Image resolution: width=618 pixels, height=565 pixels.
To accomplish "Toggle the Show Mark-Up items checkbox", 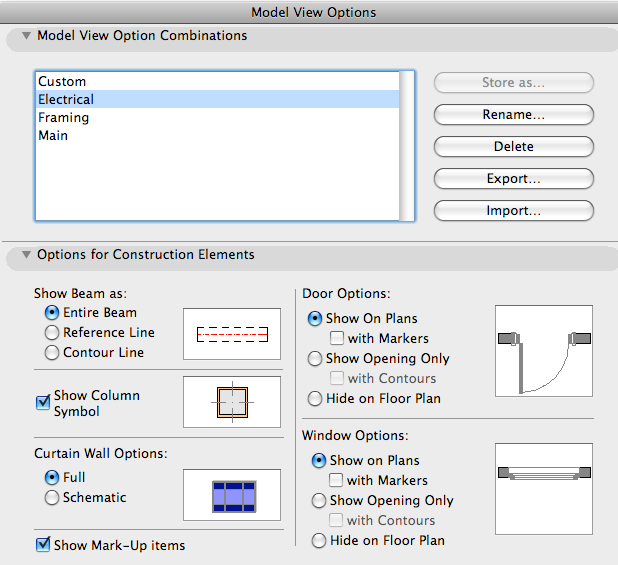I will 43,545.
